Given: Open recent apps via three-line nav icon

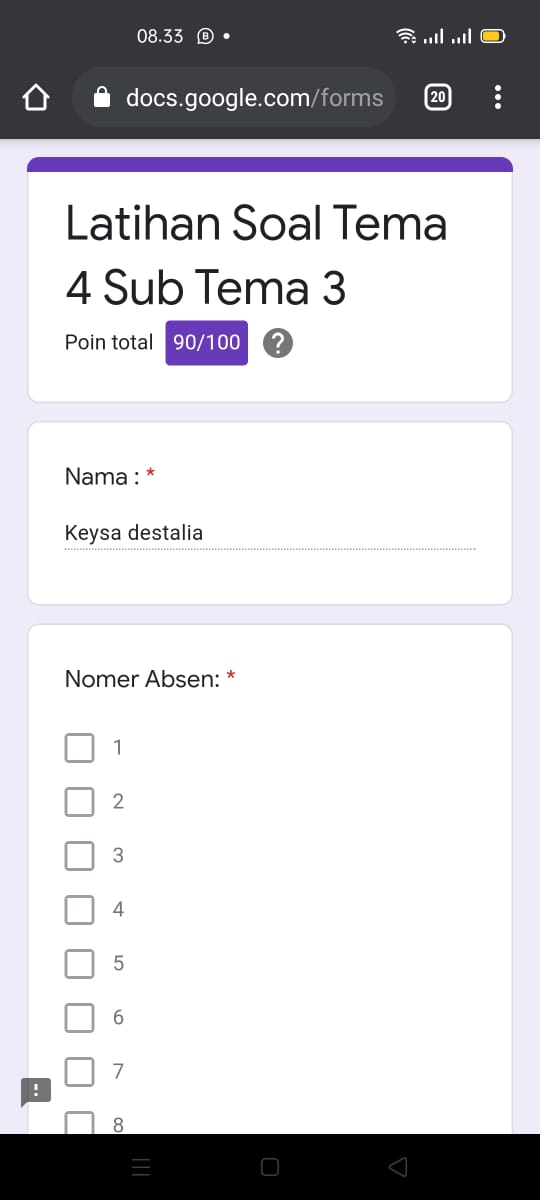Looking at the screenshot, I should (141, 1167).
